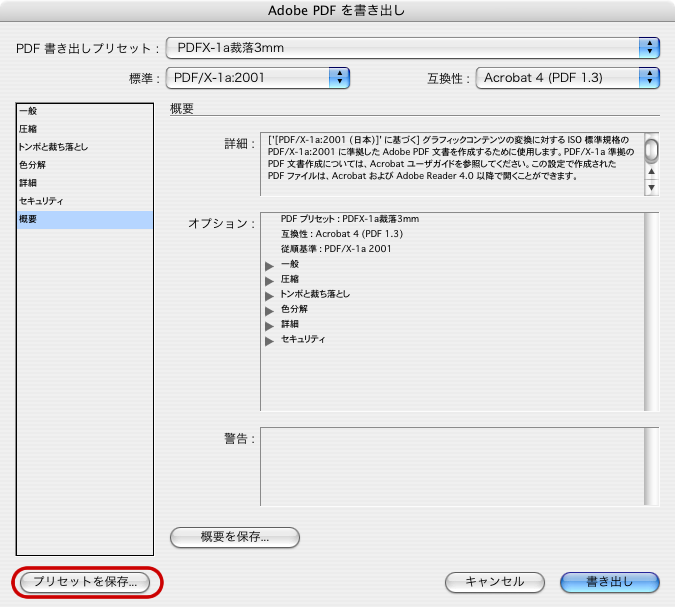Screen dimensions: 675x607
Task: Open the PDF 書き出しプリセット dropdown
Action: (412, 48)
